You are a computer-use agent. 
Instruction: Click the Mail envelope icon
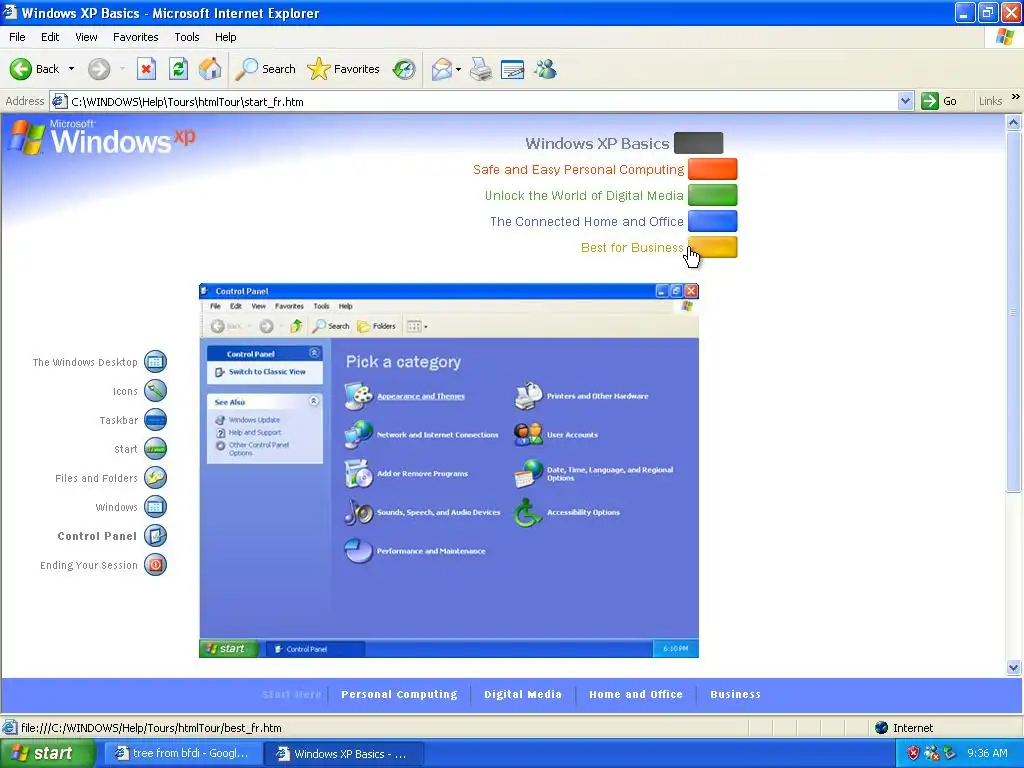coord(442,69)
